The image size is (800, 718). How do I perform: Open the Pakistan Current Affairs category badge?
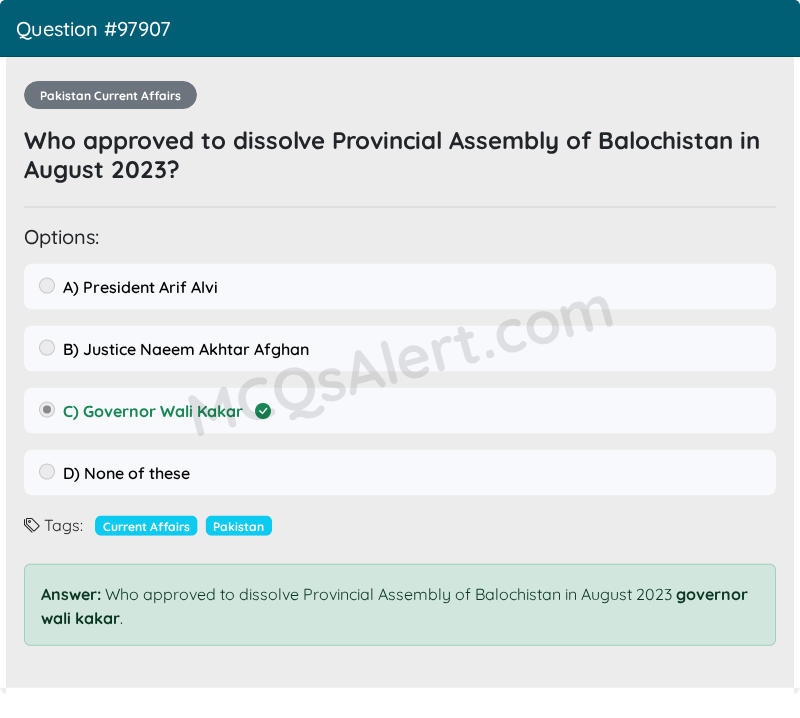[x=110, y=95]
